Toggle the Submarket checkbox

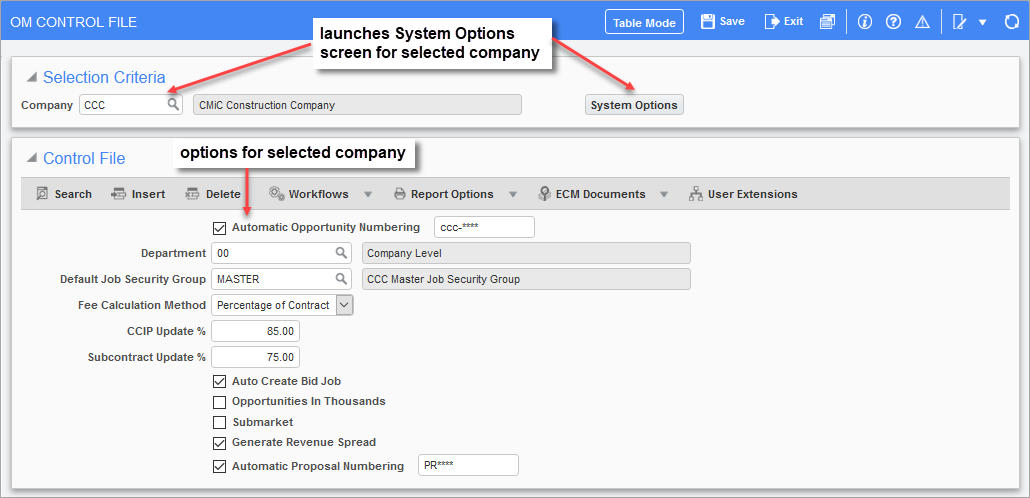(219, 422)
